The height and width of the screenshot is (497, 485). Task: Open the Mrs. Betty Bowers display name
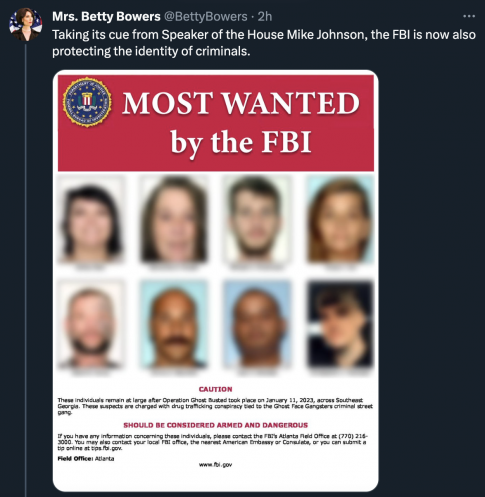point(106,16)
